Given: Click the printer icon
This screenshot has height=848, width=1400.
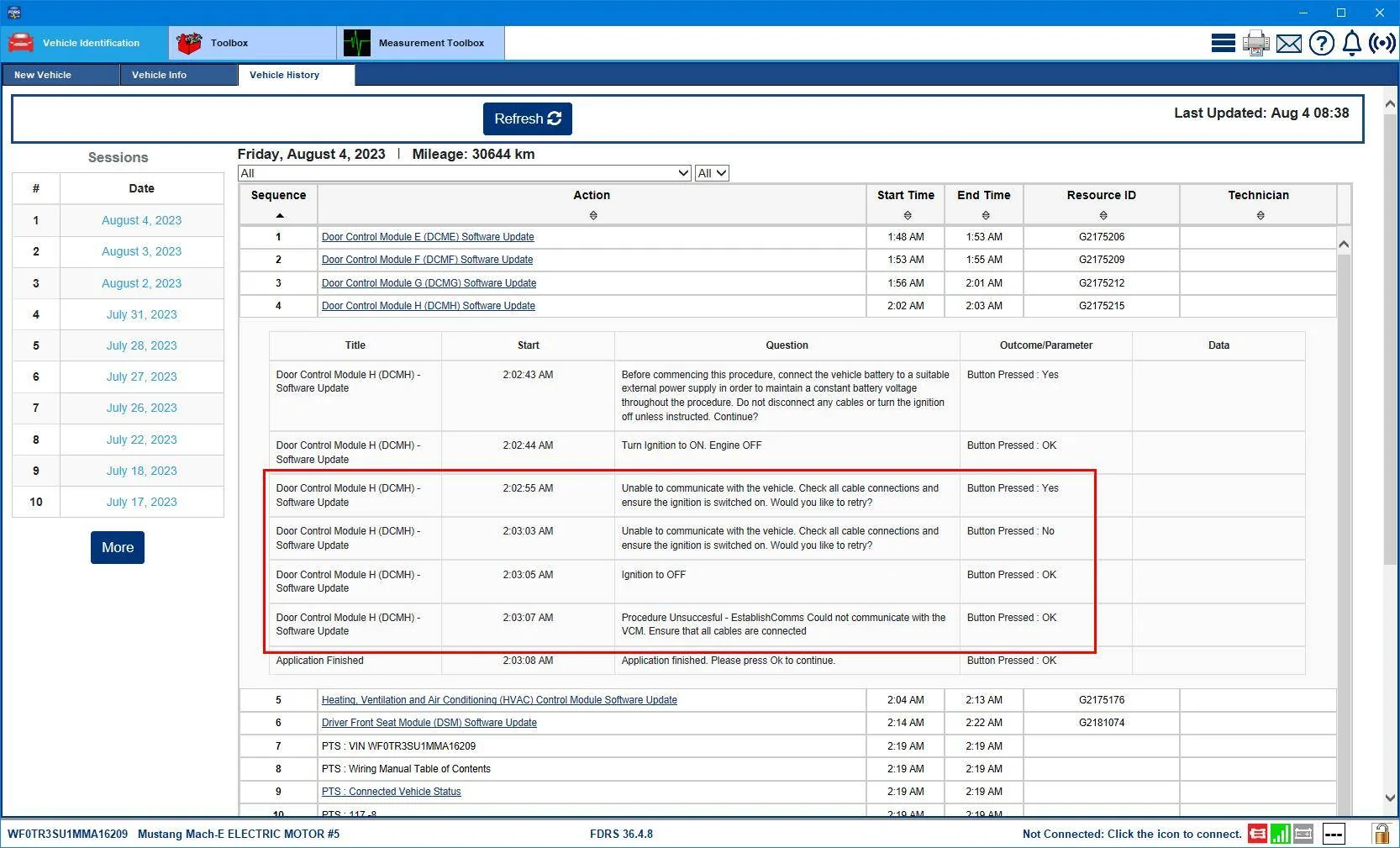Looking at the screenshot, I should (x=1256, y=43).
